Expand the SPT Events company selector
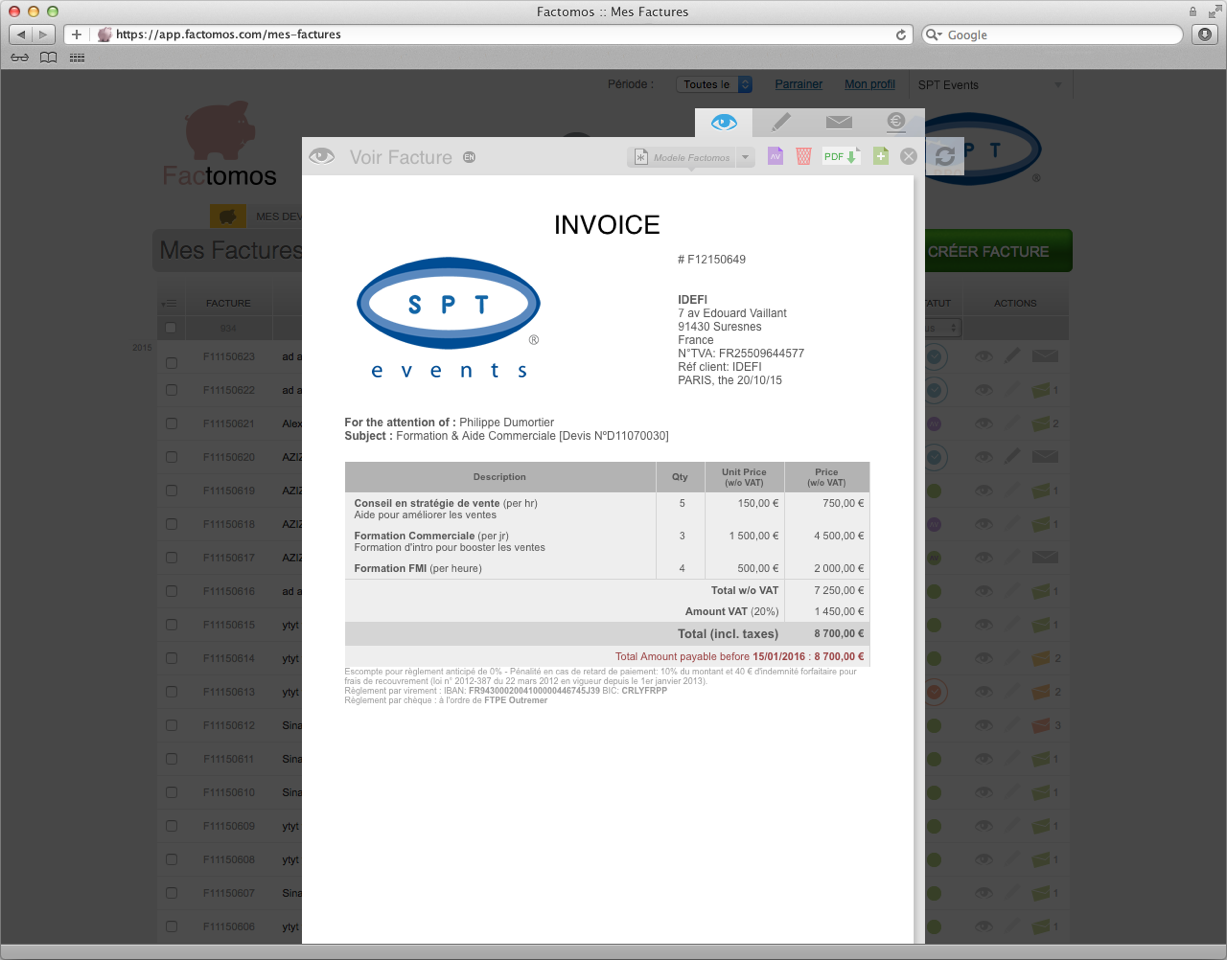 pos(989,85)
